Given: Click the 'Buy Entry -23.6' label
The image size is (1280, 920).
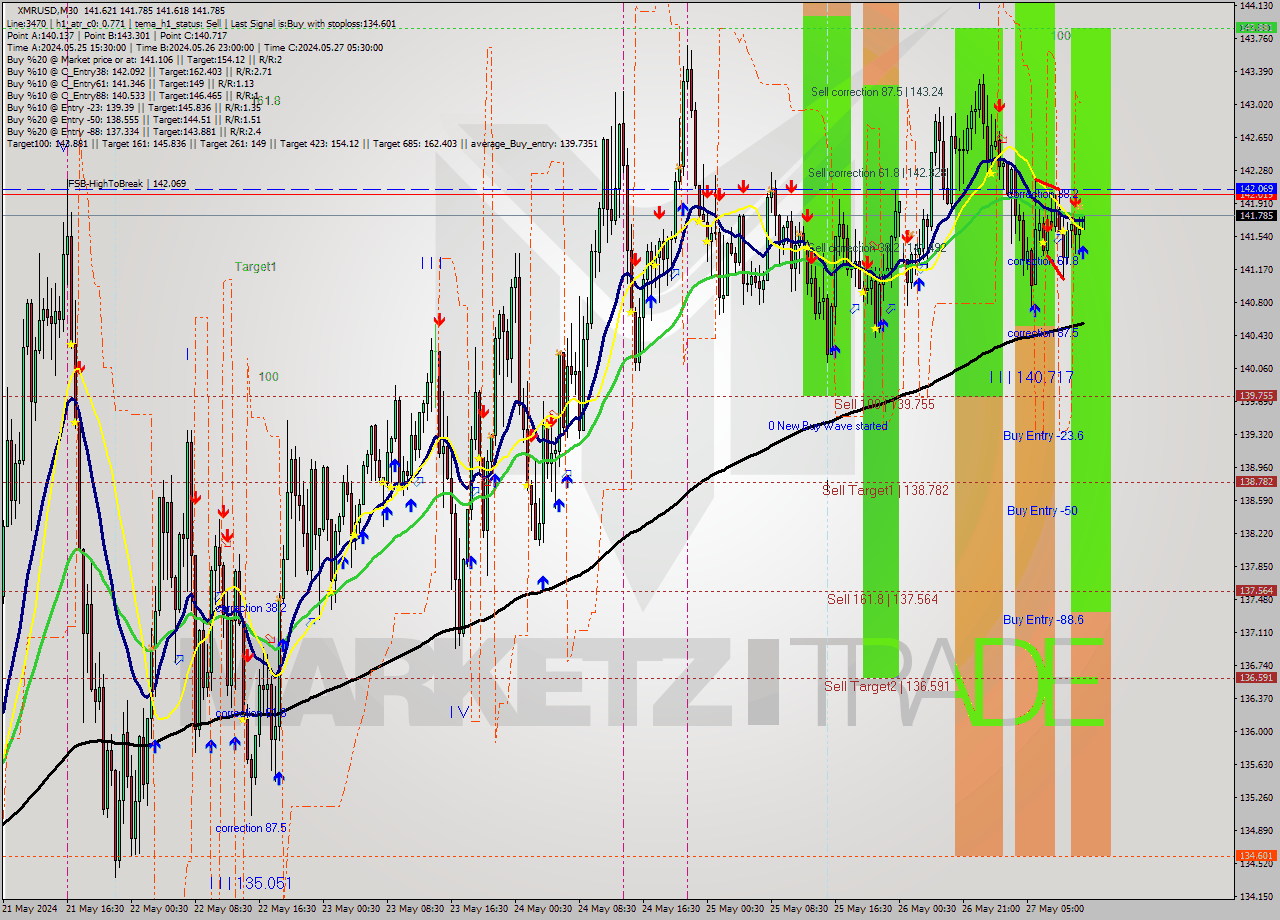Looking at the screenshot, I should (1043, 436).
